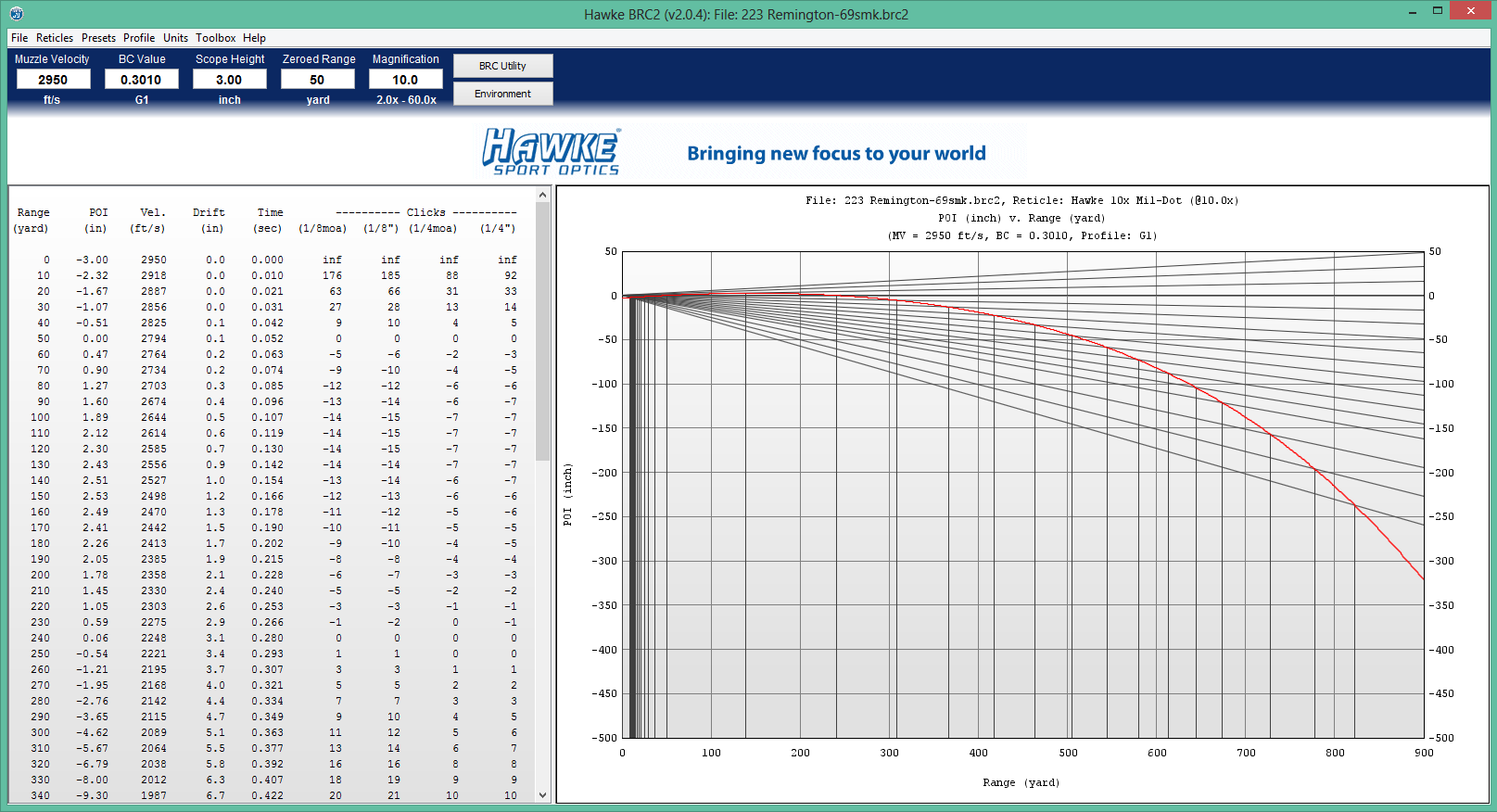This screenshot has width=1497, height=812.
Task: Open the Units menu
Action: click(x=176, y=38)
